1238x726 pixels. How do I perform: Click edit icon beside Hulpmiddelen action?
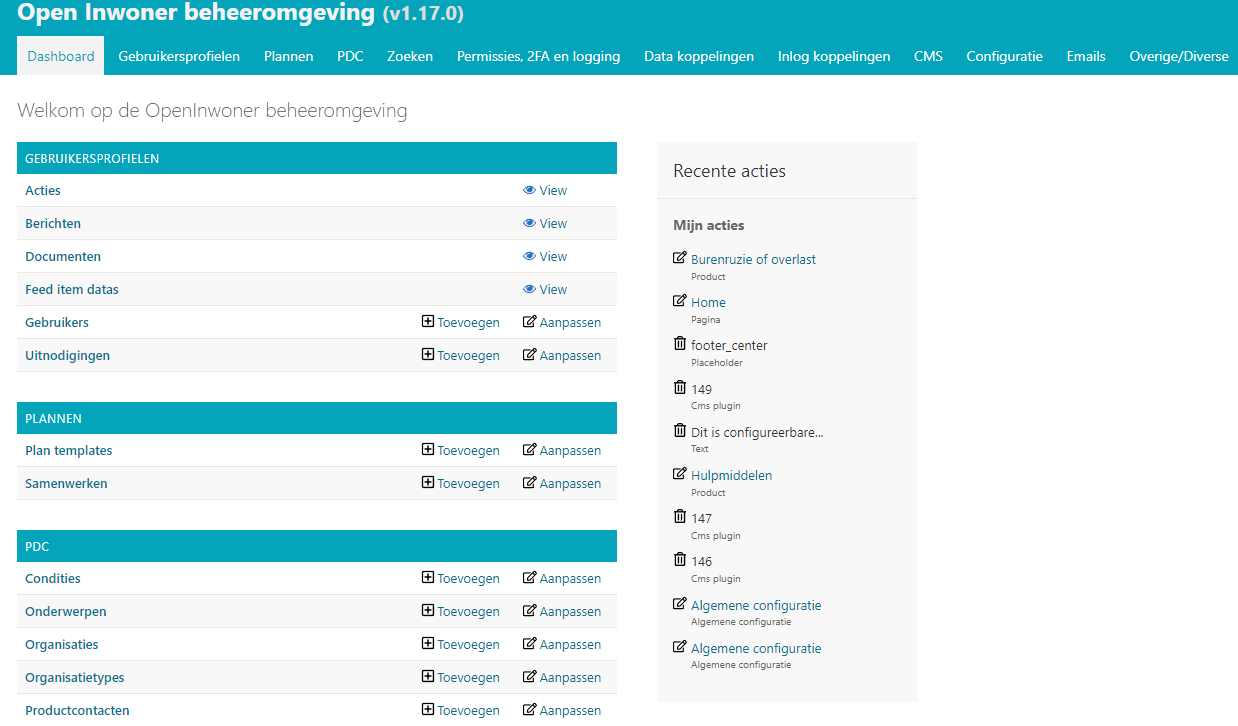(x=680, y=475)
